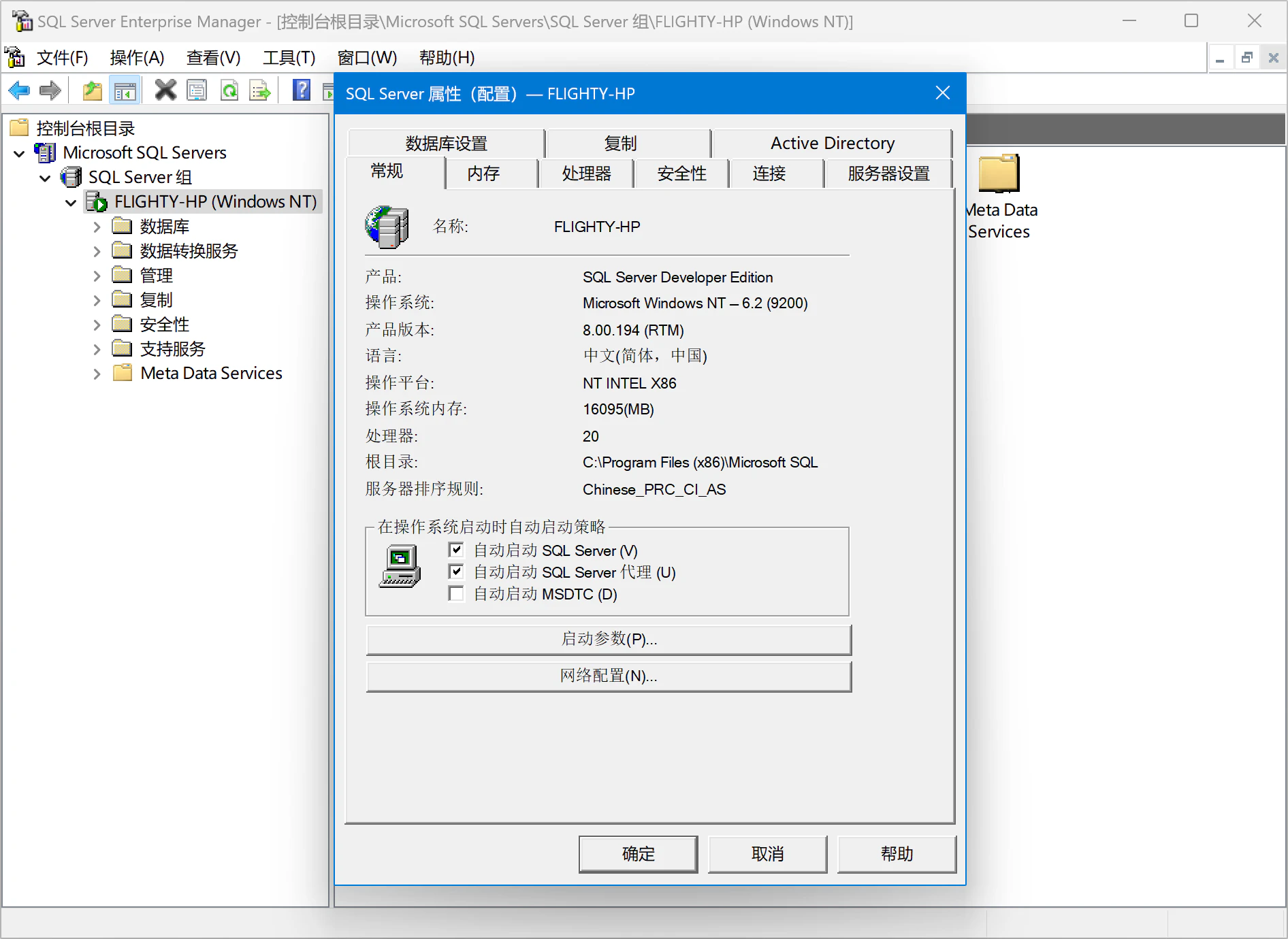Image resolution: width=1288 pixels, height=939 pixels.
Task: Open the 文件(F) menu
Action: point(62,58)
